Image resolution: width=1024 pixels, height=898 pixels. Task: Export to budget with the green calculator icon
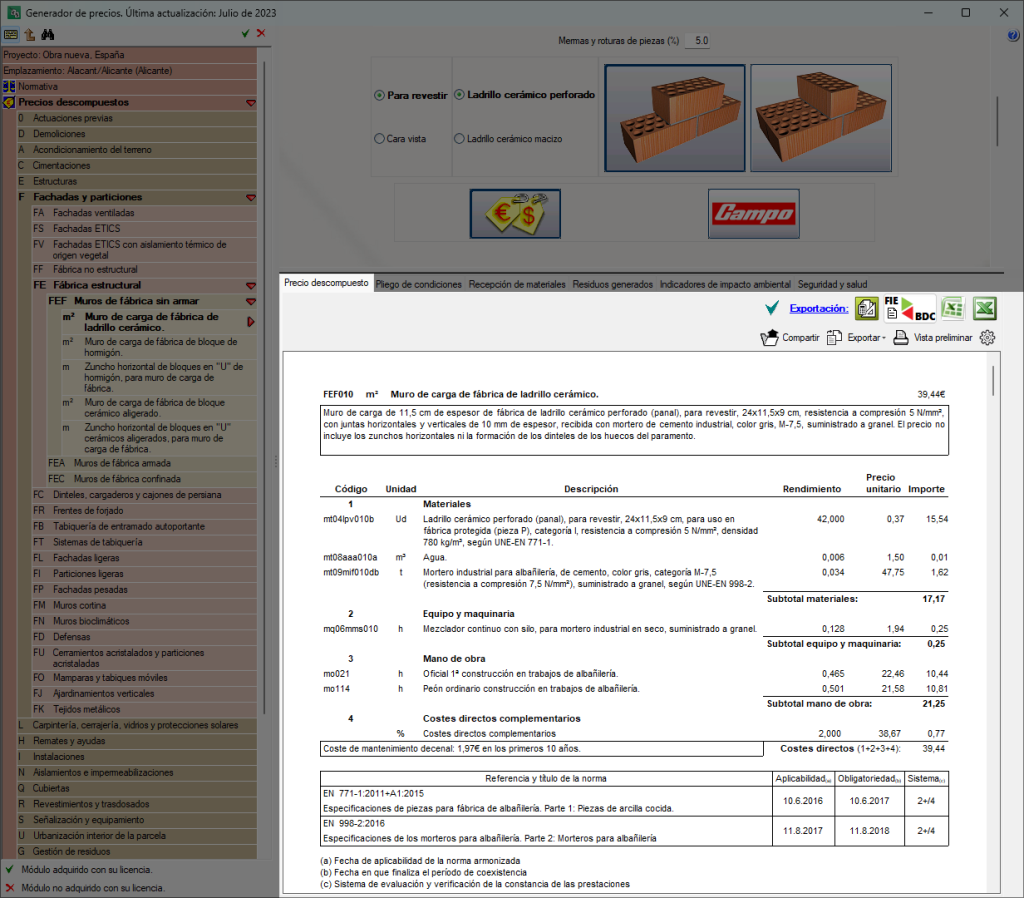[x=867, y=308]
